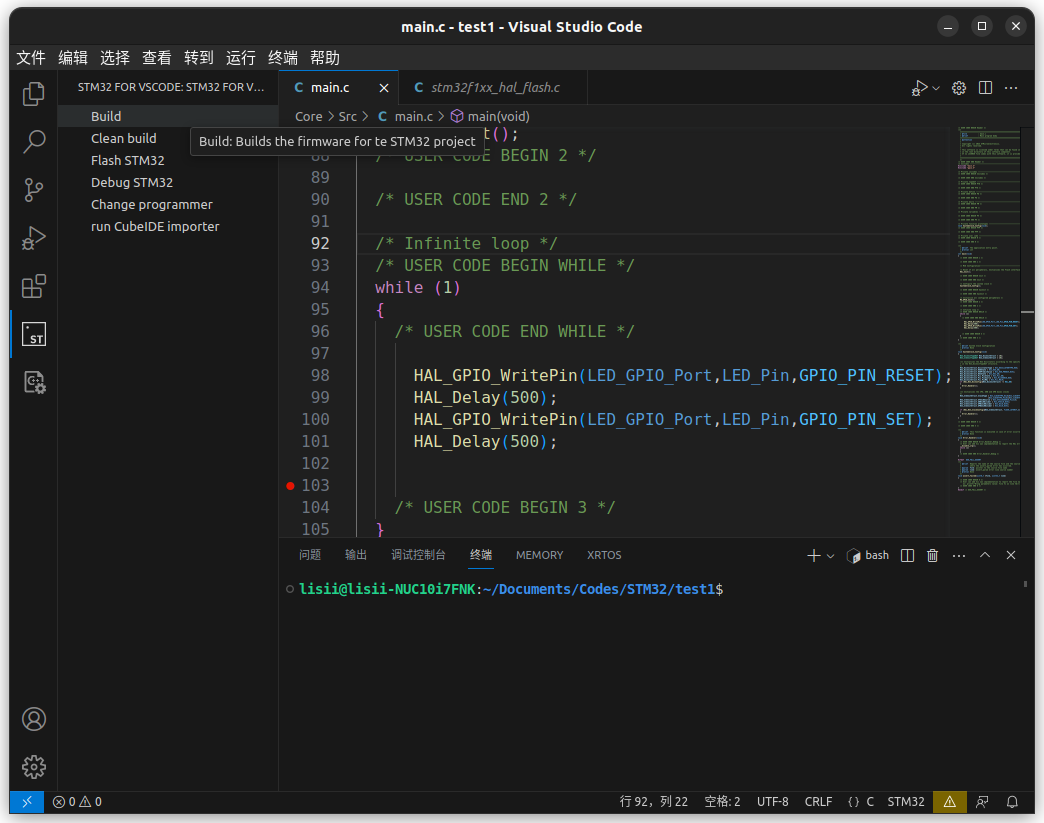
Task: Click the editor minimap code overview
Action: (988, 310)
